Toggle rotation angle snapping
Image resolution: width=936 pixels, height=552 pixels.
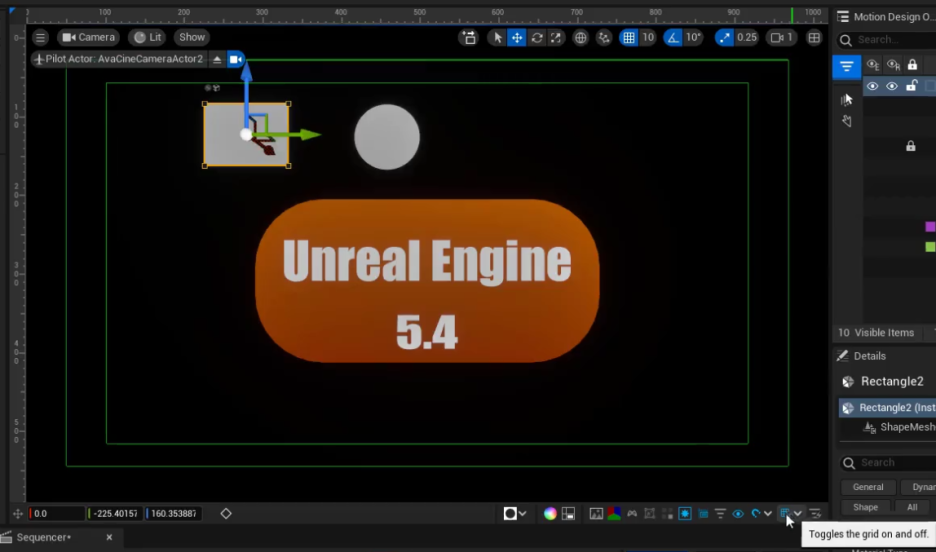click(673, 38)
